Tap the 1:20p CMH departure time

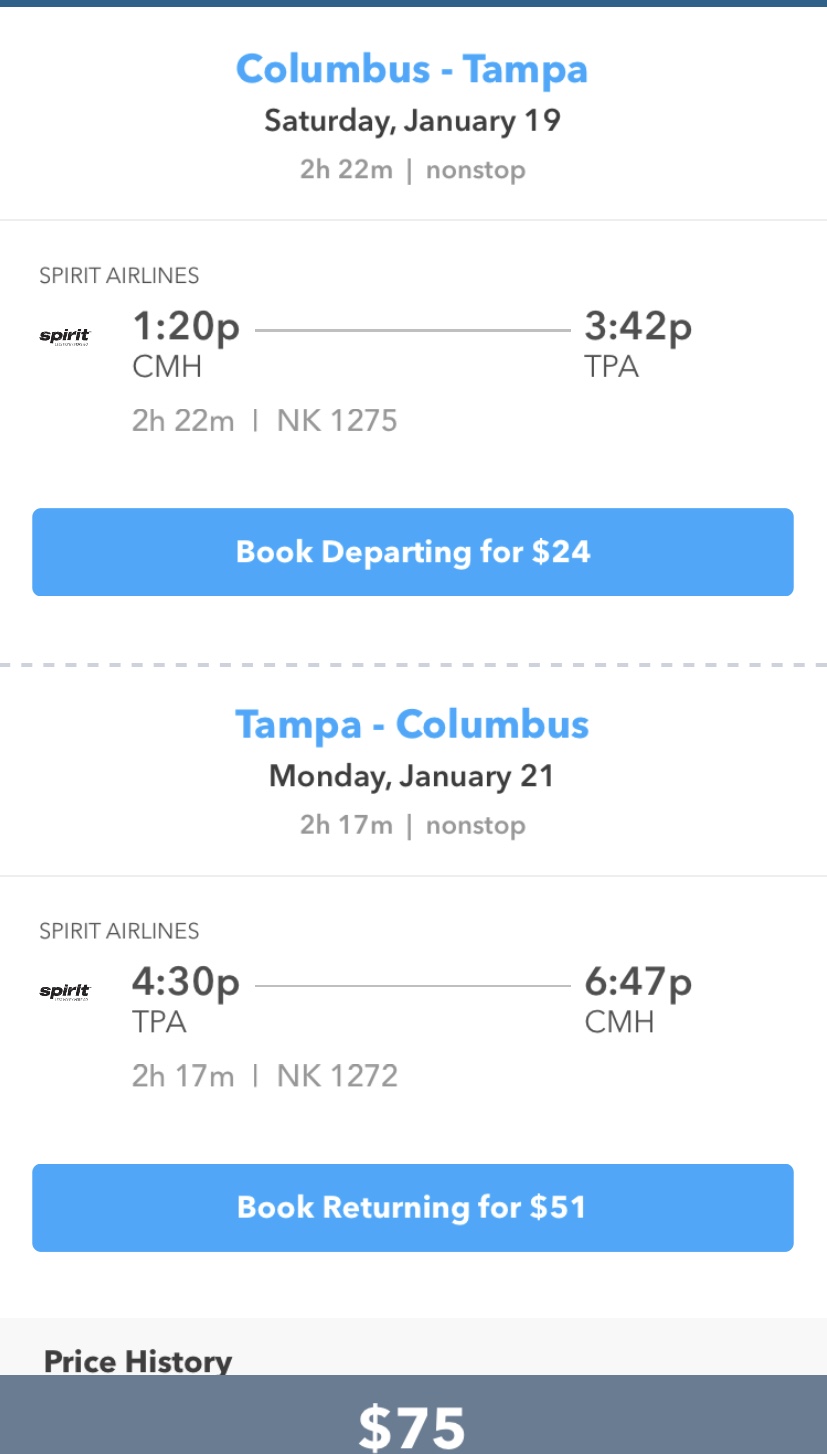(186, 343)
